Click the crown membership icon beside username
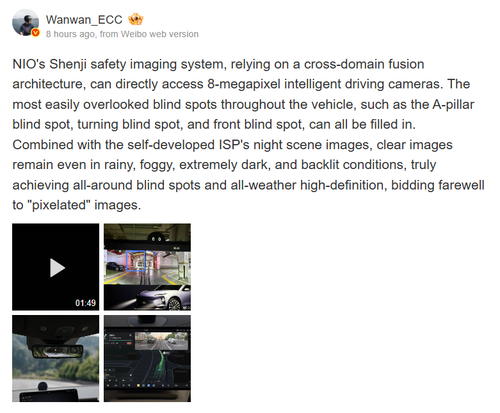500x413 pixels. tap(136, 19)
